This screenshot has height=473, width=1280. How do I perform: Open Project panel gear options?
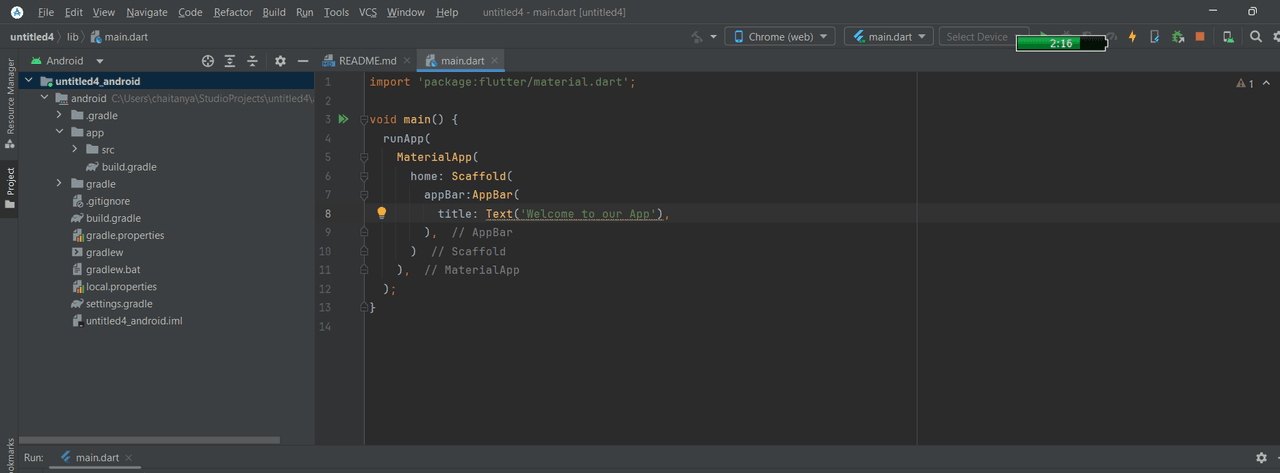(x=280, y=61)
